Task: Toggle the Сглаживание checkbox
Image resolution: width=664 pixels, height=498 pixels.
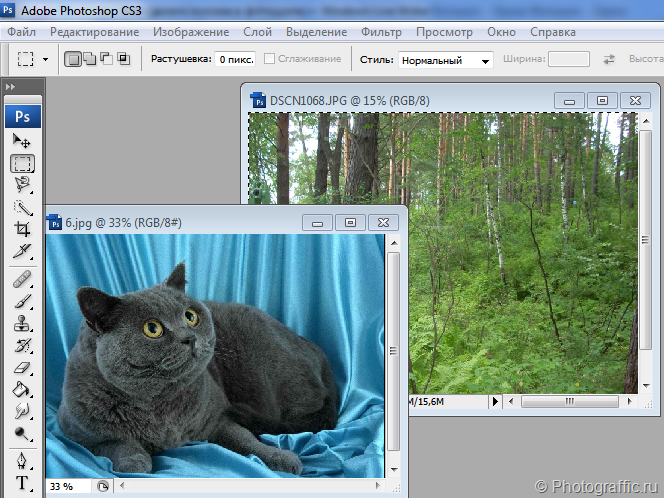Action: click(269, 58)
